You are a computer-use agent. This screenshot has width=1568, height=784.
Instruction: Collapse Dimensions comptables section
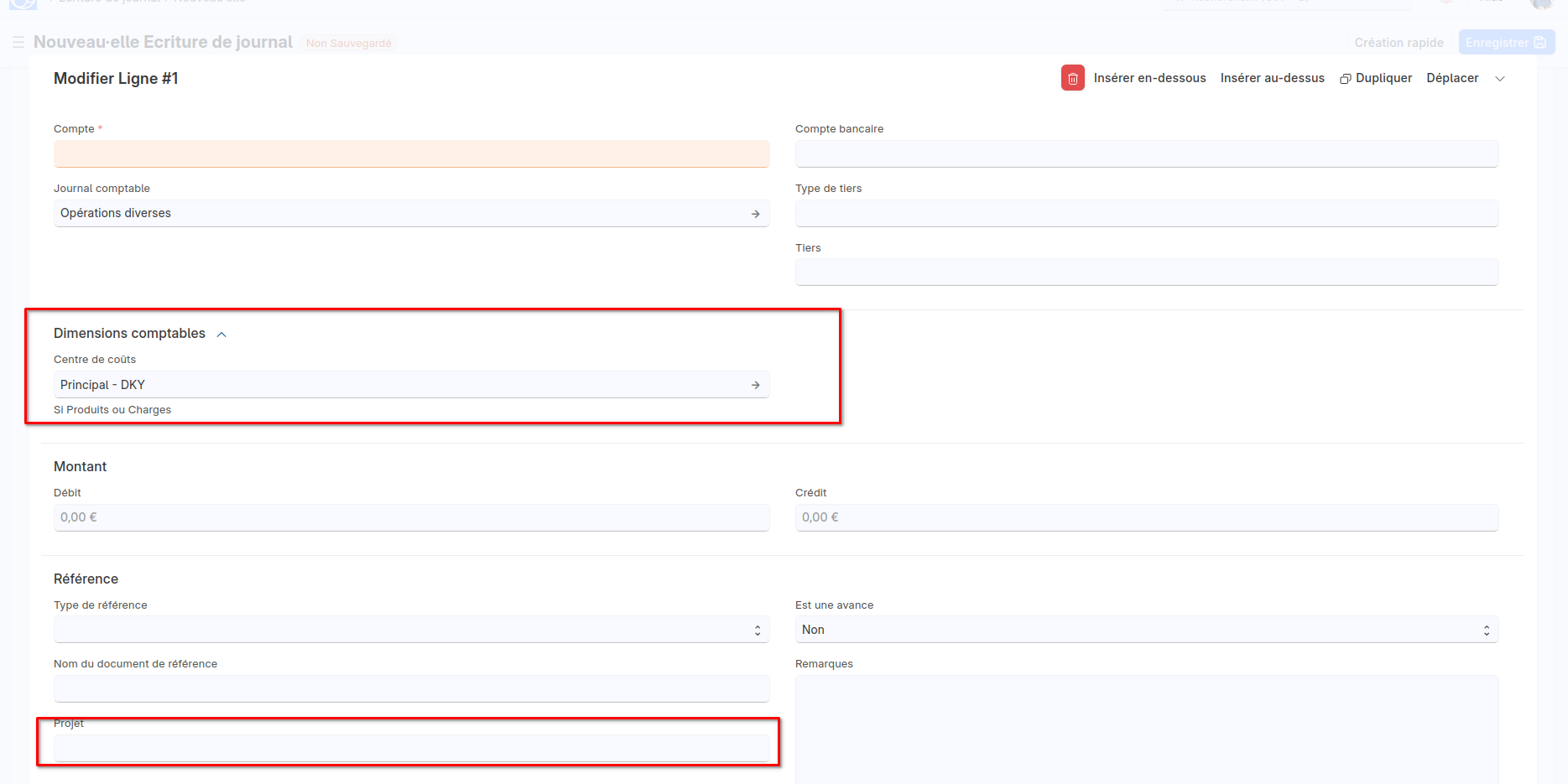[x=221, y=335]
